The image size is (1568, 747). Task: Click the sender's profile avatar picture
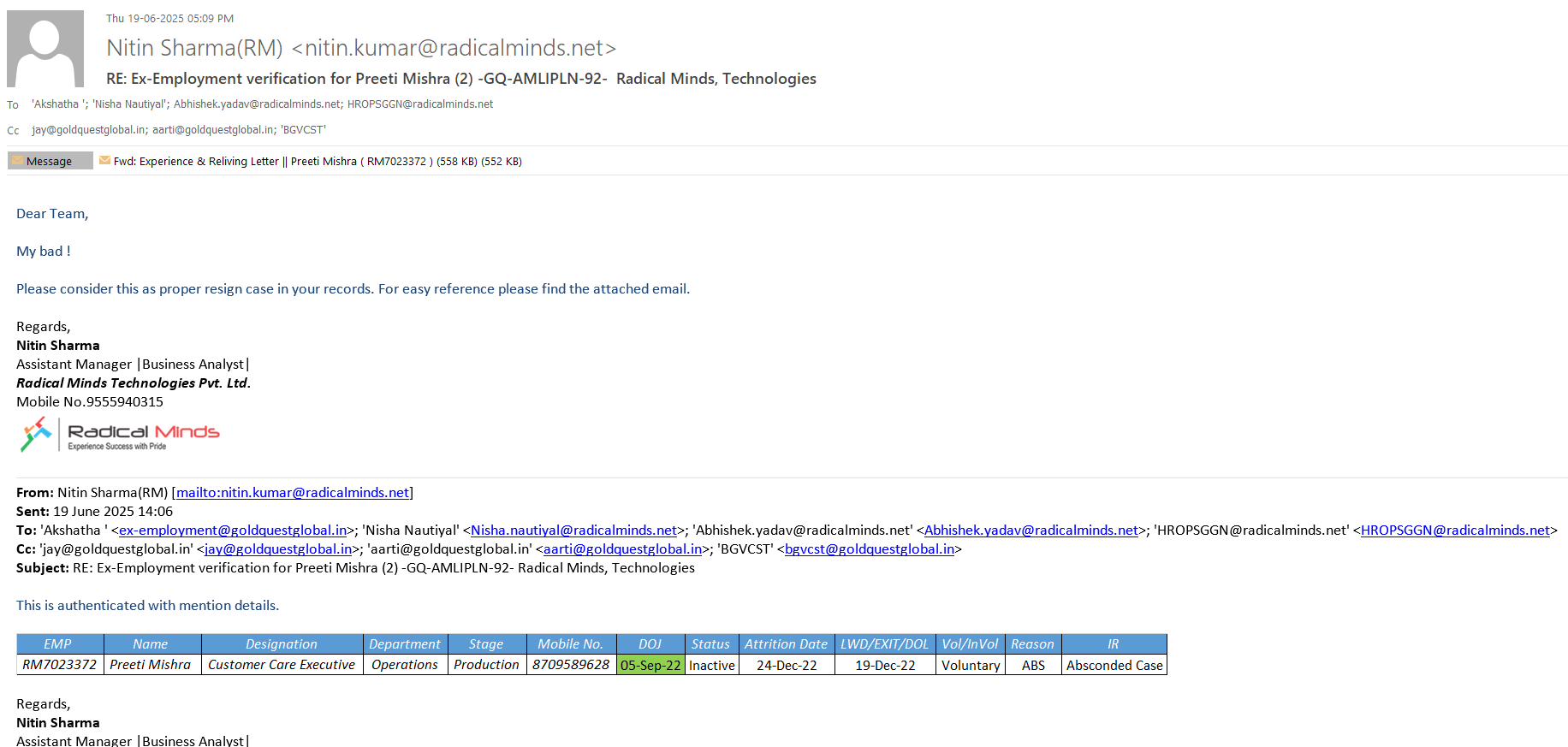pyautogui.click(x=45, y=49)
